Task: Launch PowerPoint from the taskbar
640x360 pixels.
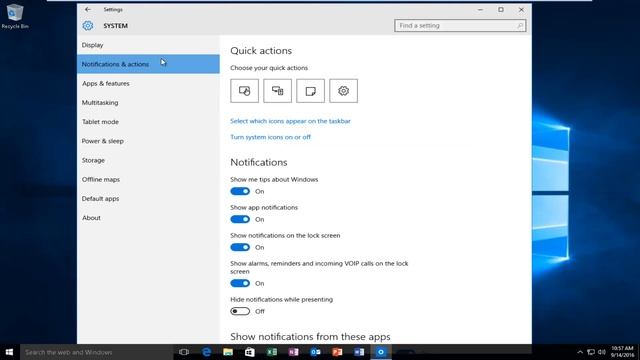Action: (337, 352)
